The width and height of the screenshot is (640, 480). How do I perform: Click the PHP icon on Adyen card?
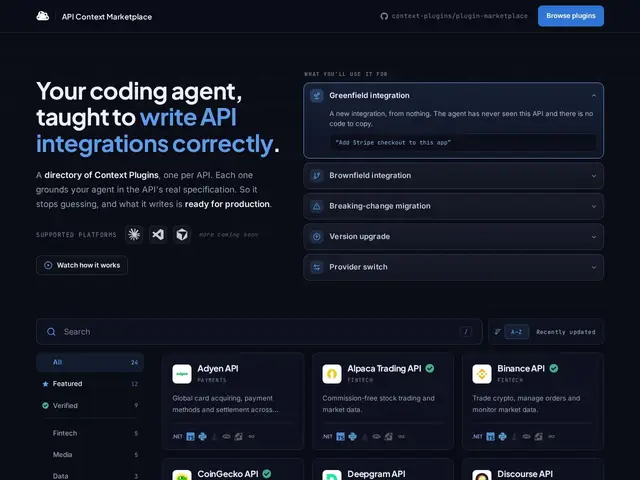(226, 437)
